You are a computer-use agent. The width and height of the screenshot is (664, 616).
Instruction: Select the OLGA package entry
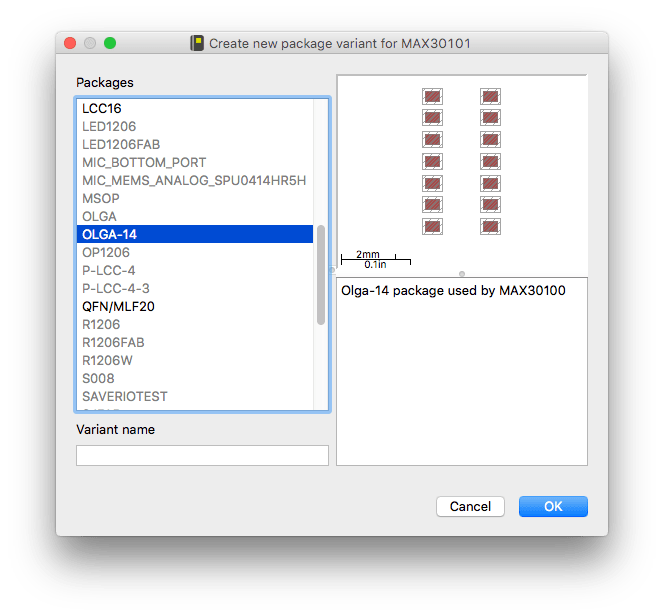click(x=195, y=216)
